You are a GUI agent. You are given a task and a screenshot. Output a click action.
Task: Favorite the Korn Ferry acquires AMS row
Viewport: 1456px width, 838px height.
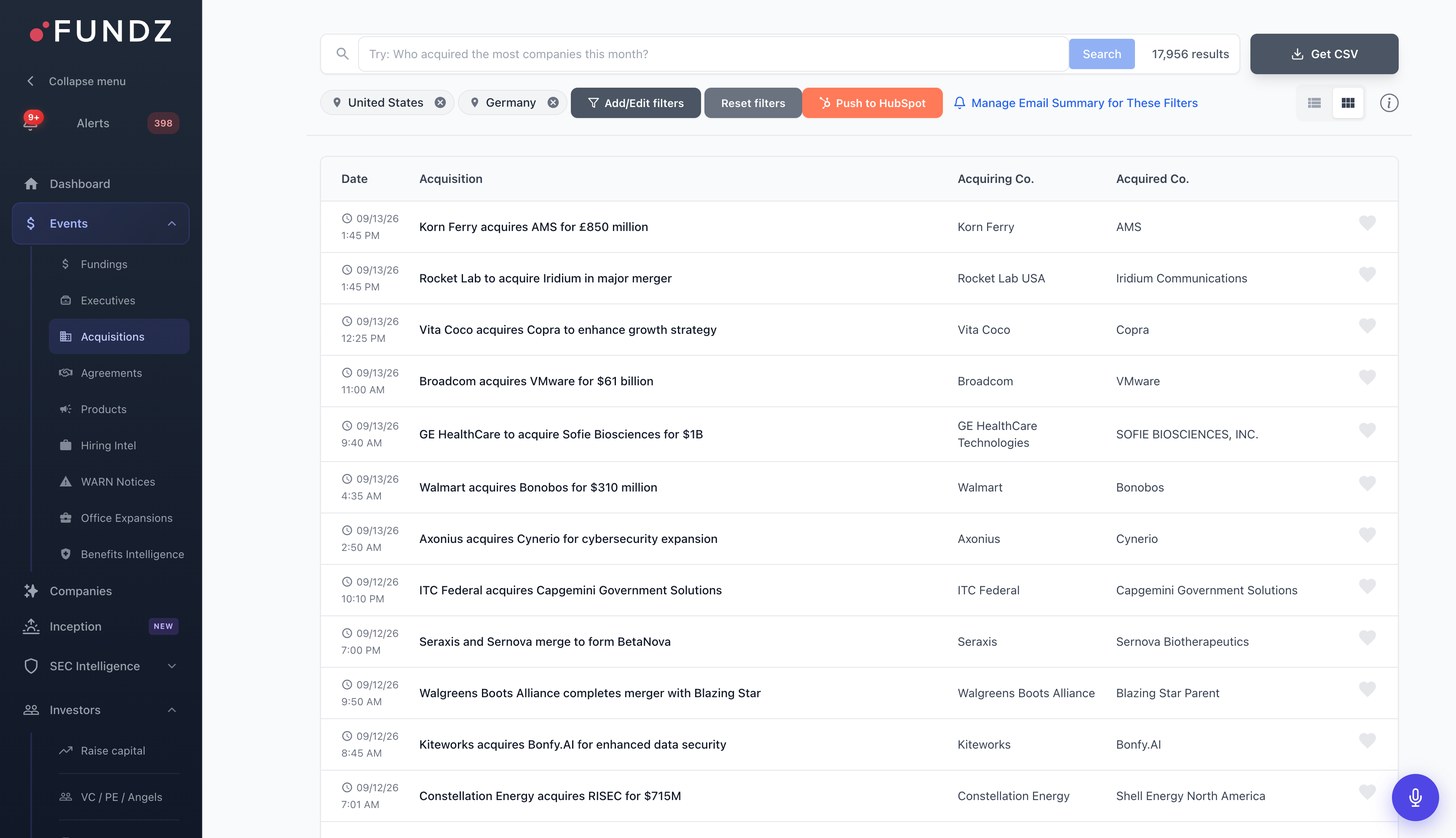tap(1367, 223)
